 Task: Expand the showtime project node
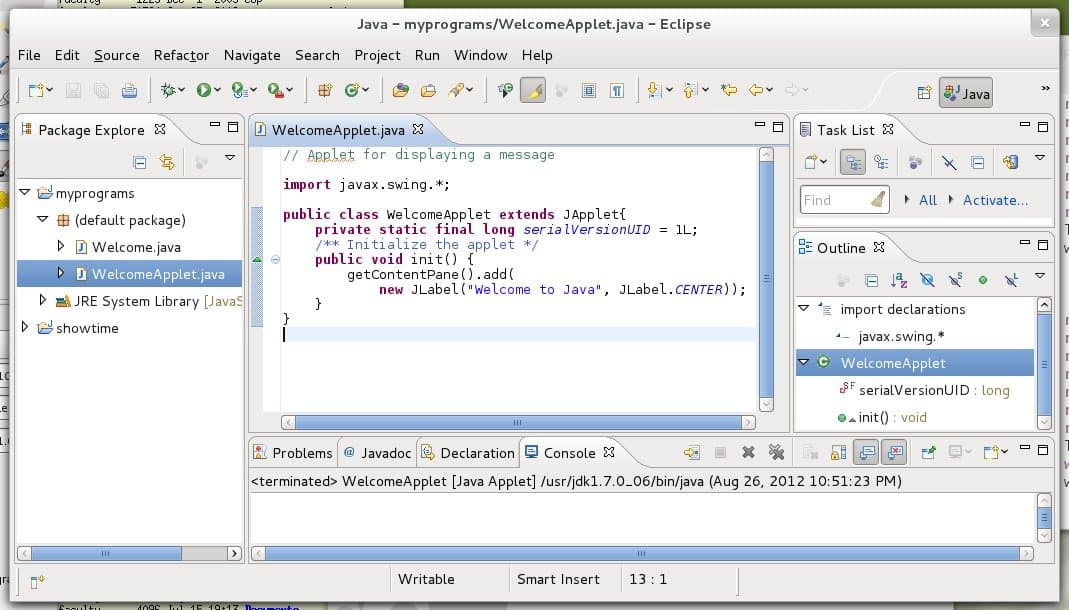click(x=26, y=327)
